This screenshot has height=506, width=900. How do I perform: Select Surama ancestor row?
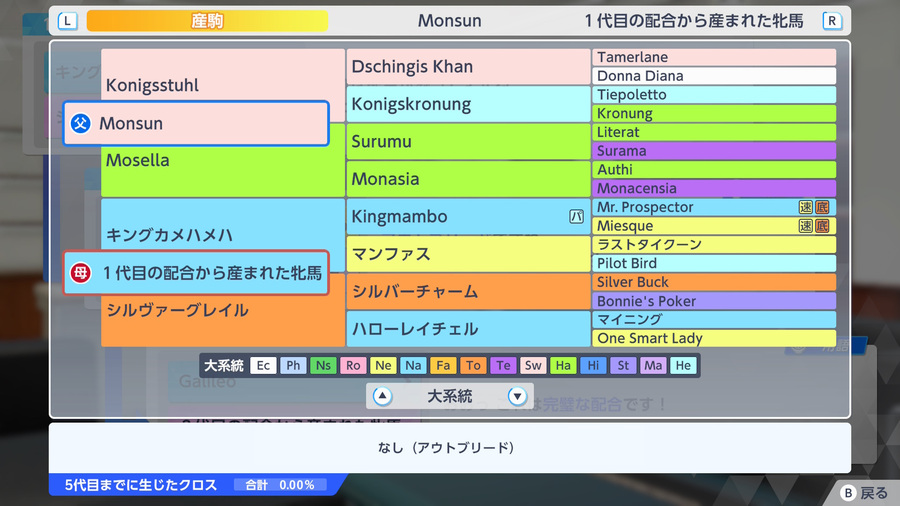click(714, 151)
